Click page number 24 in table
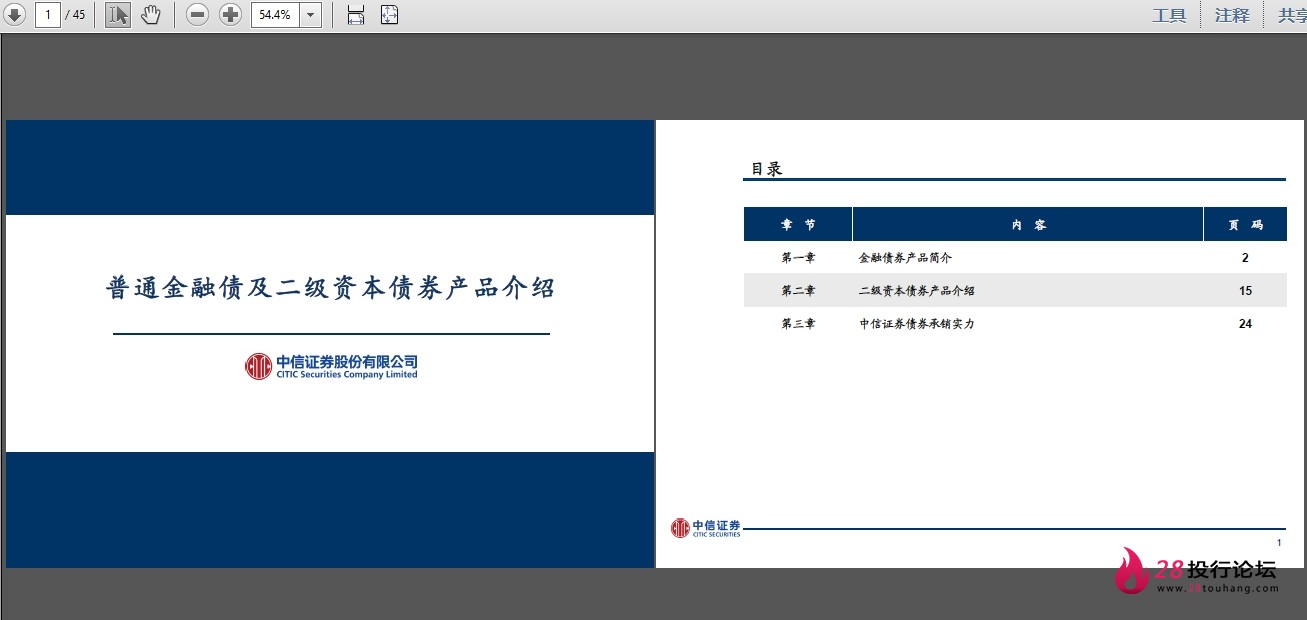Image resolution: width=1307 pixels, height=620 pixels. 1245,324
